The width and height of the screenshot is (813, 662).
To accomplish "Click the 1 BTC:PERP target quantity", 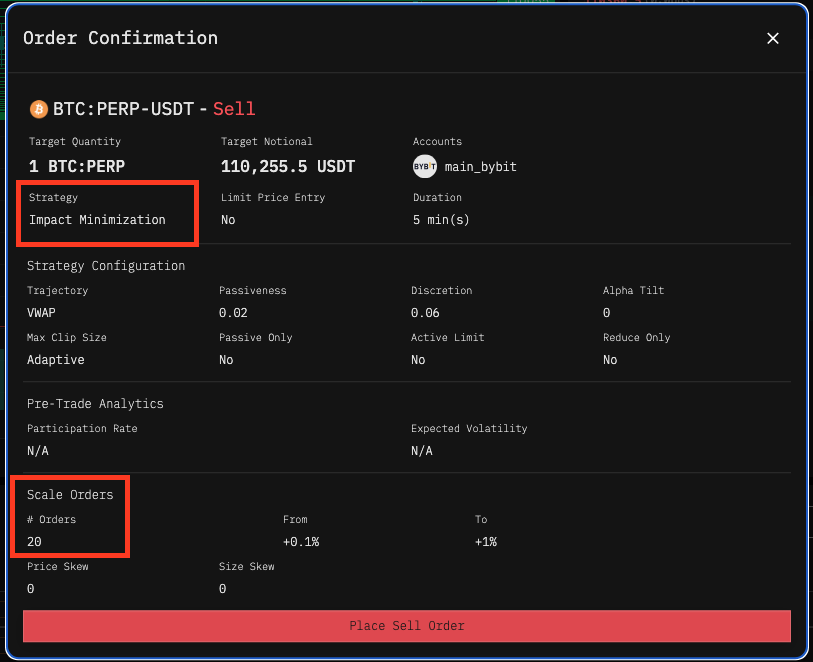I will click(77, 166).
